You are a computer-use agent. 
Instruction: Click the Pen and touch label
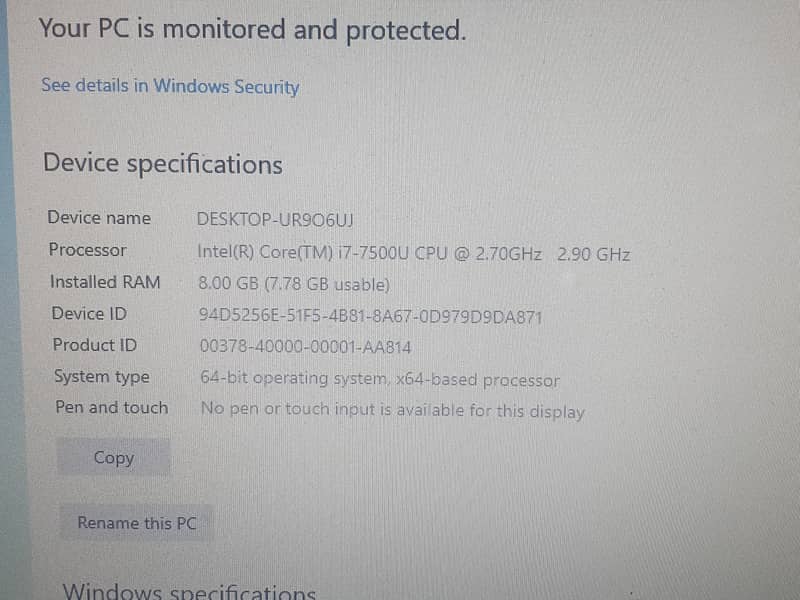pyautogui.click(x=111, y=408)
